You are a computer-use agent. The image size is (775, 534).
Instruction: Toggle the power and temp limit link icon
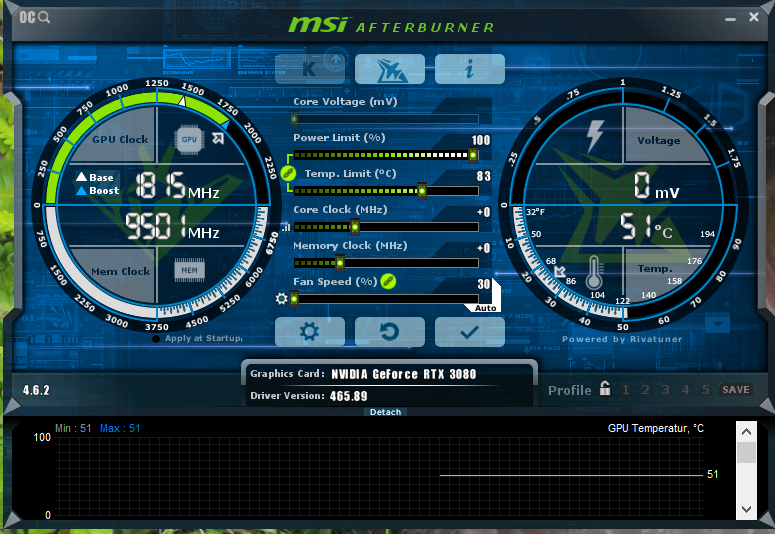click(288, 173)
